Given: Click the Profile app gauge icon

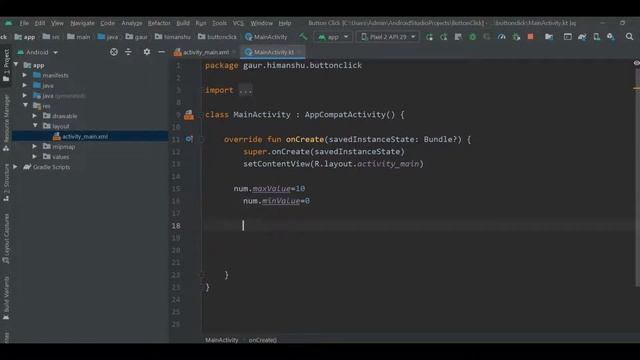Looking at the screenshot, I should 502,37.
